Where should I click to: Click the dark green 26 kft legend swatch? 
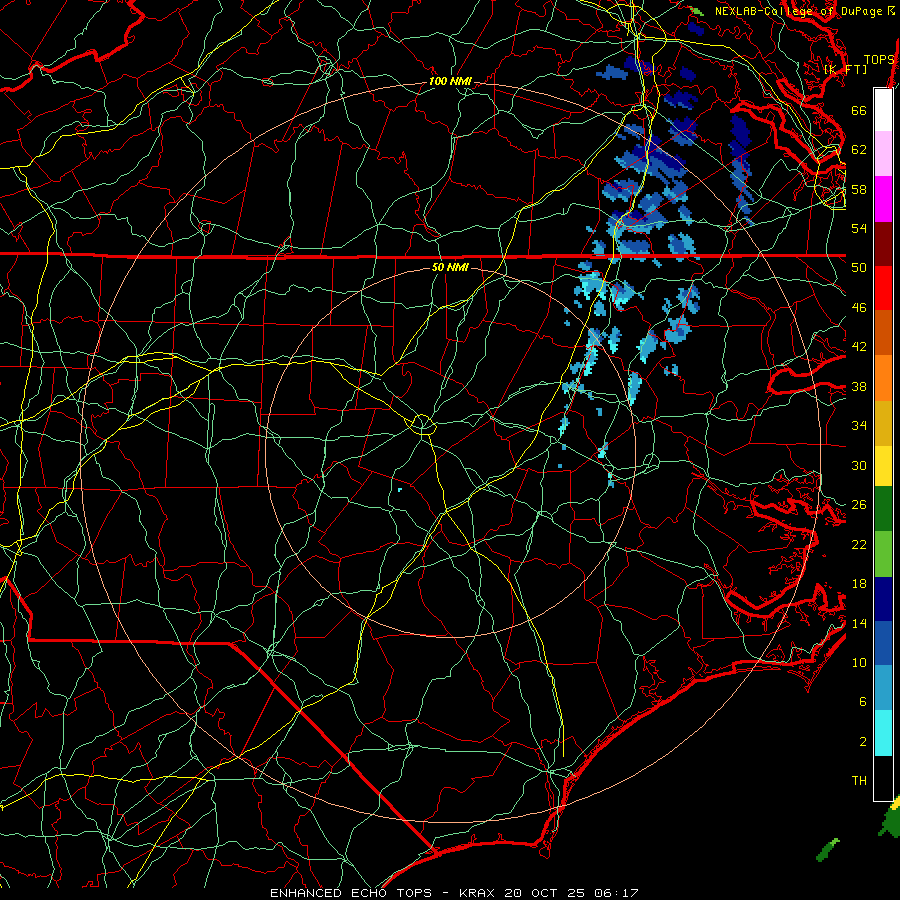tap(883, 509)
